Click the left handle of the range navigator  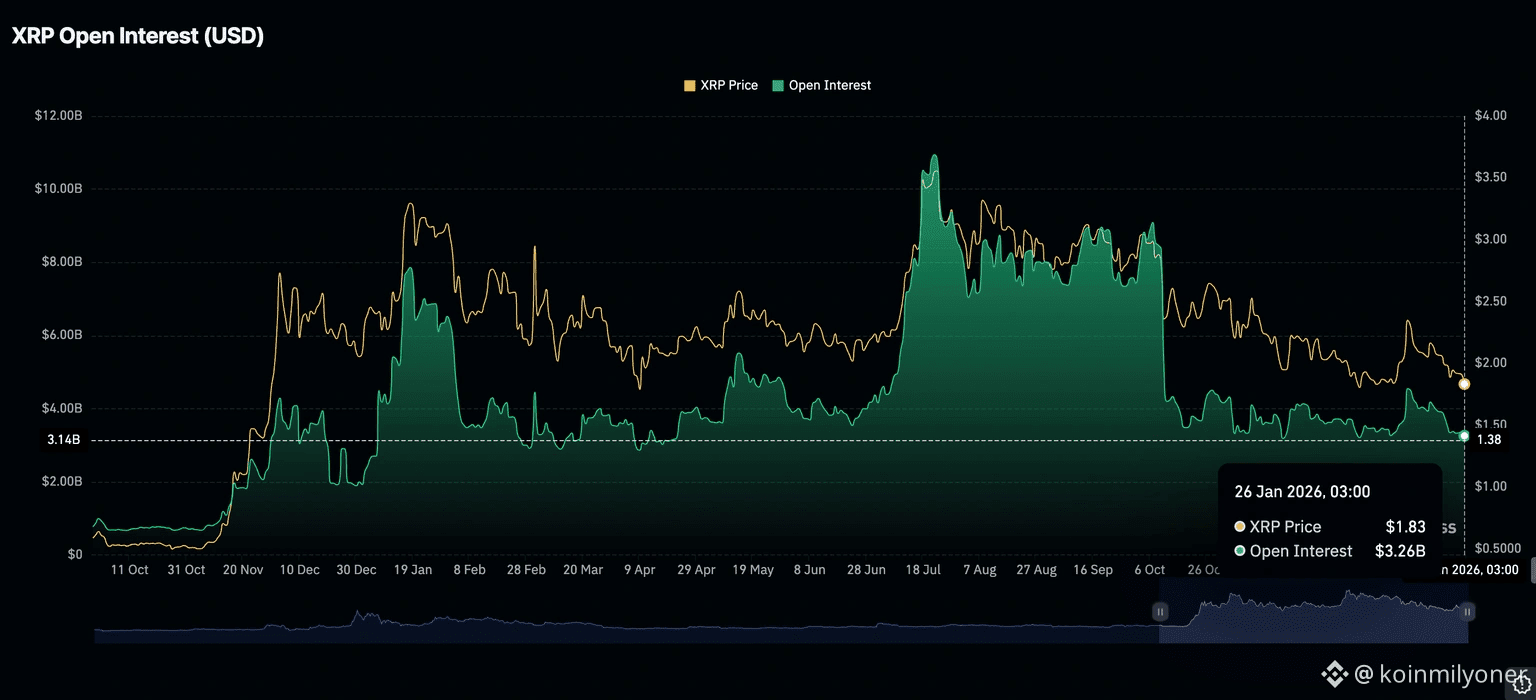click(1160, 611)
